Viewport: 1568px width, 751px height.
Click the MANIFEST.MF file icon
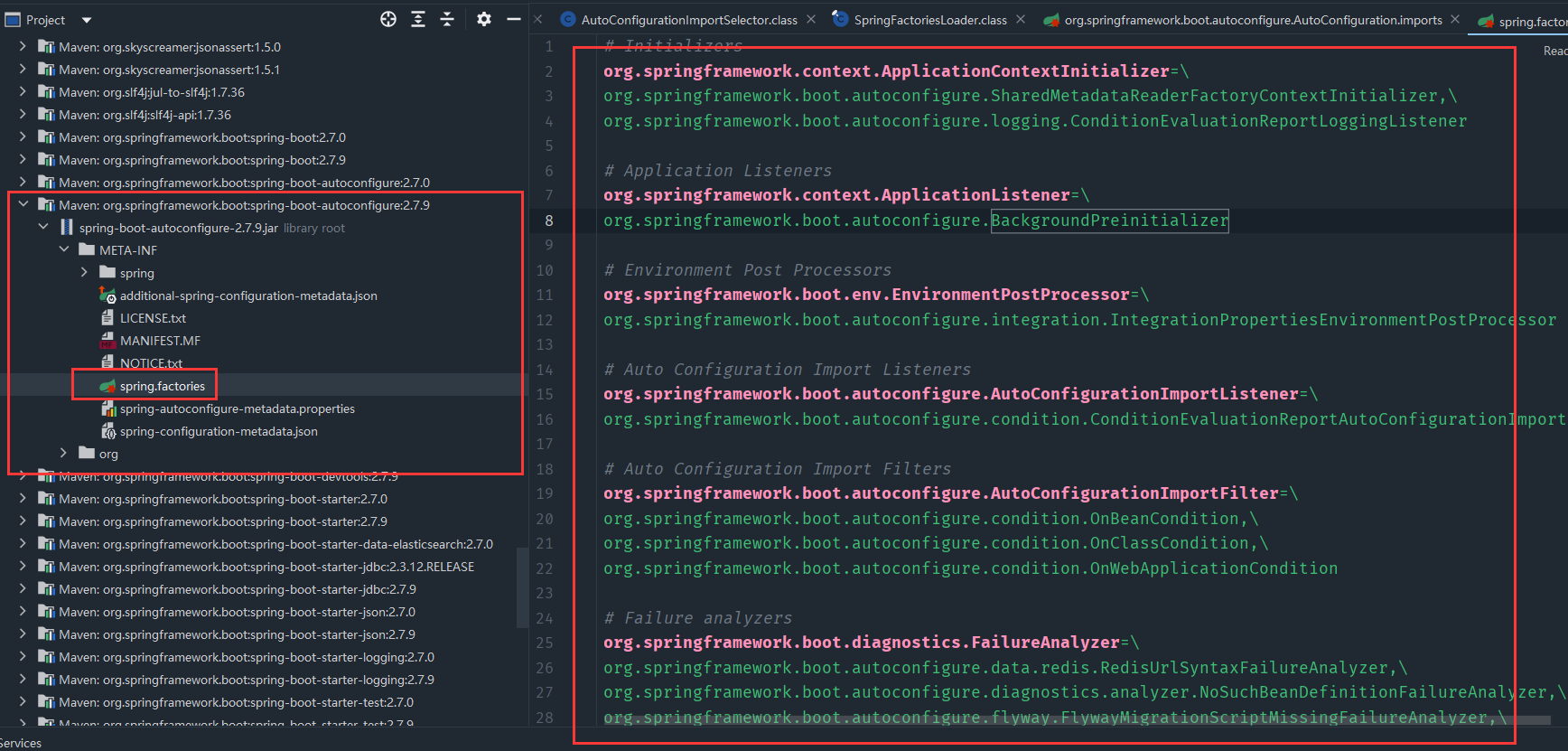pyautogui.click(x=107, y=341)
